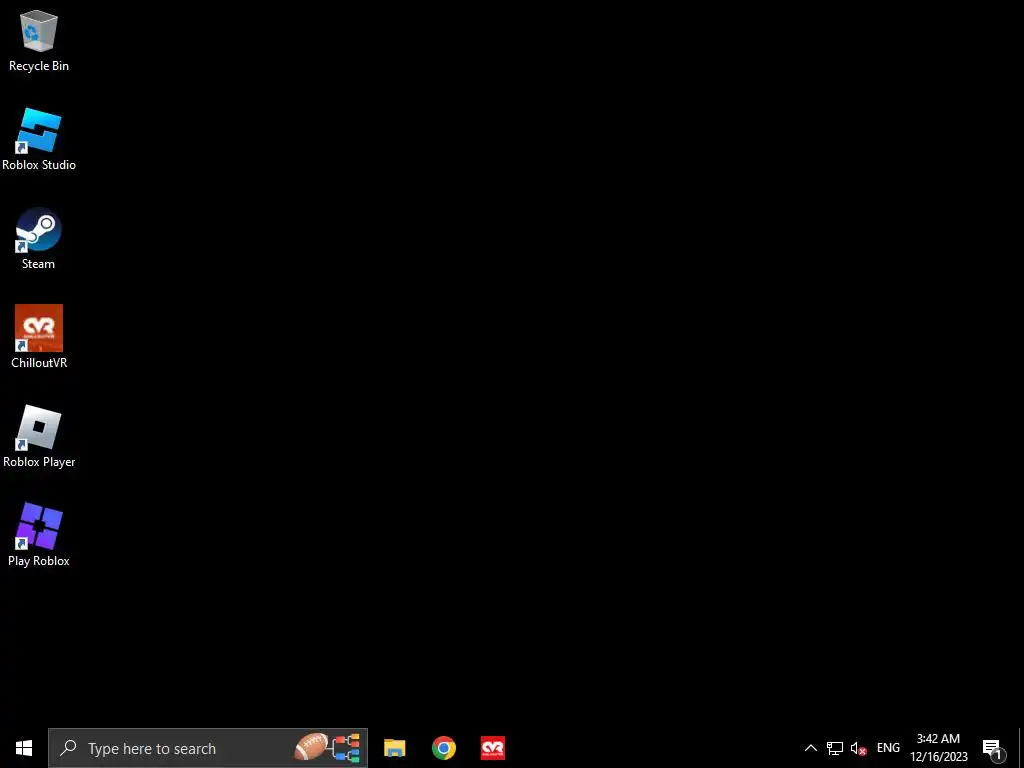Change the ENG input language
Image resolution: width=1024 pixels, height=768 pixels.
point(888,748)
